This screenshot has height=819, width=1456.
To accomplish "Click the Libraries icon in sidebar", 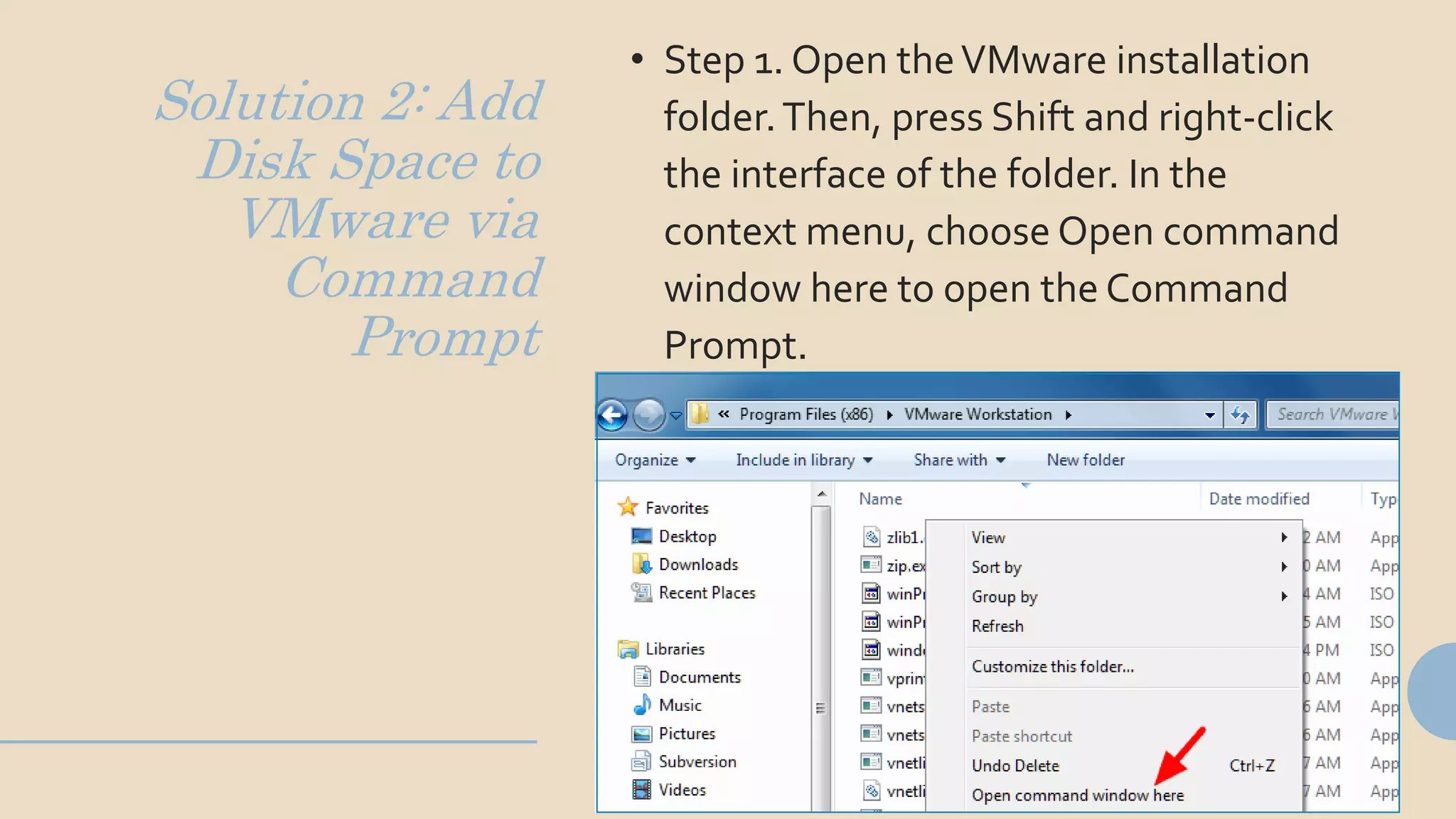I will click(x=628, y=649).
